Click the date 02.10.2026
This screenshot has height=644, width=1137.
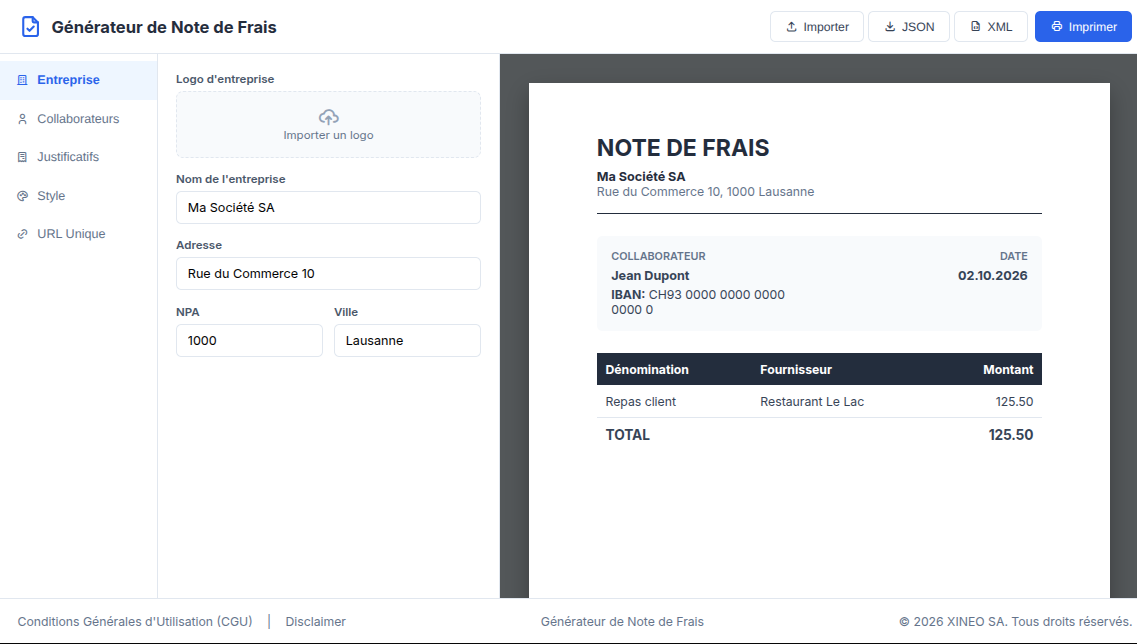tap(993, 276)
